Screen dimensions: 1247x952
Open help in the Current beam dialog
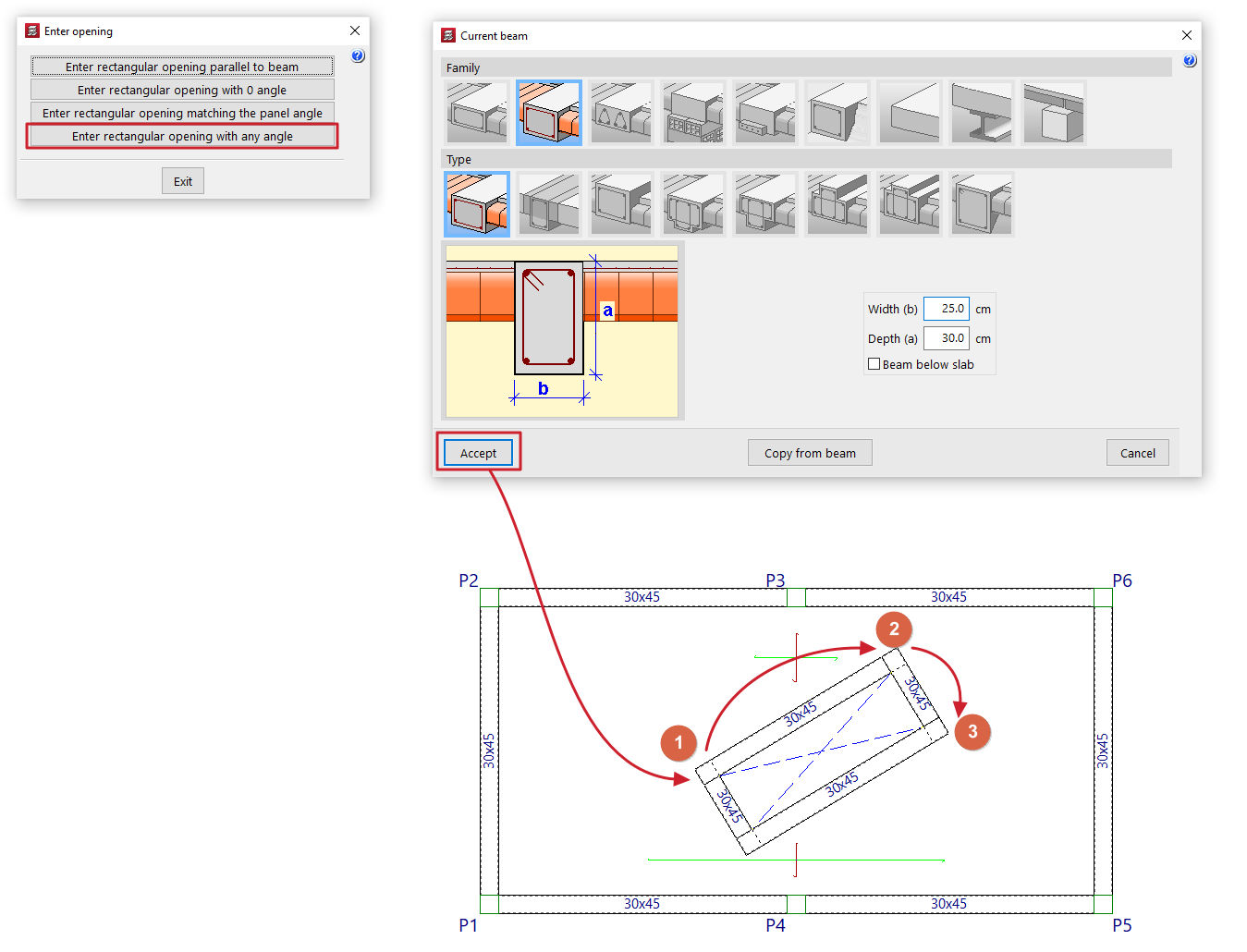pos(1190,61)
